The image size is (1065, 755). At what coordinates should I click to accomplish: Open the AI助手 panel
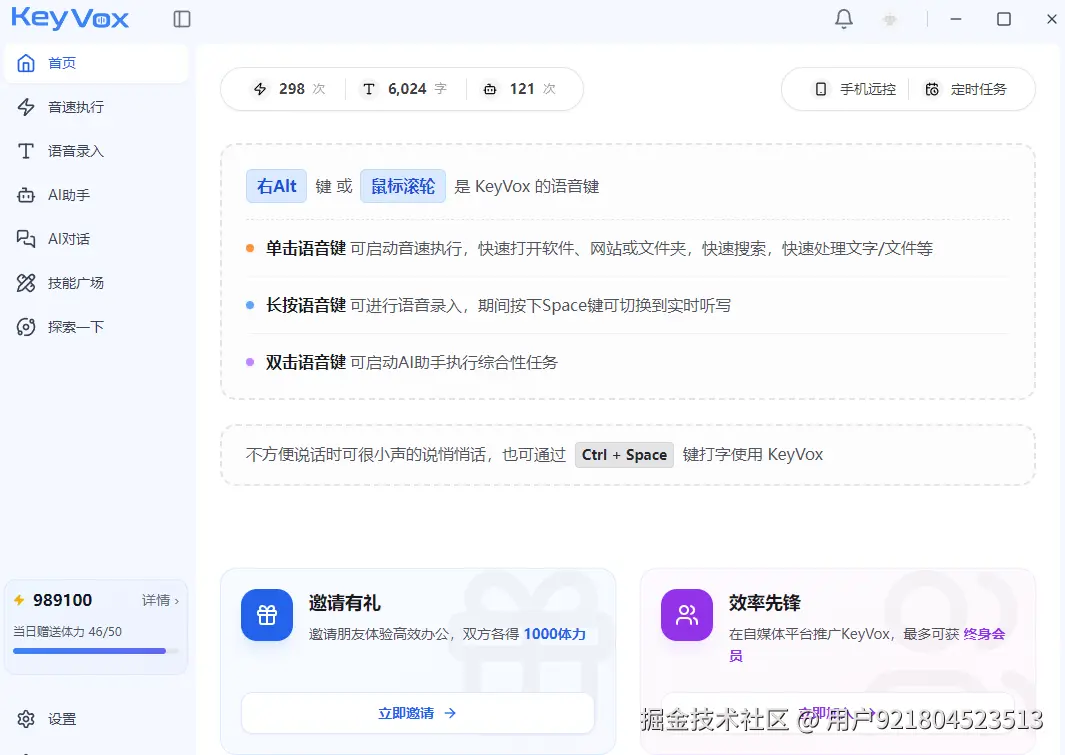[62, 195]
